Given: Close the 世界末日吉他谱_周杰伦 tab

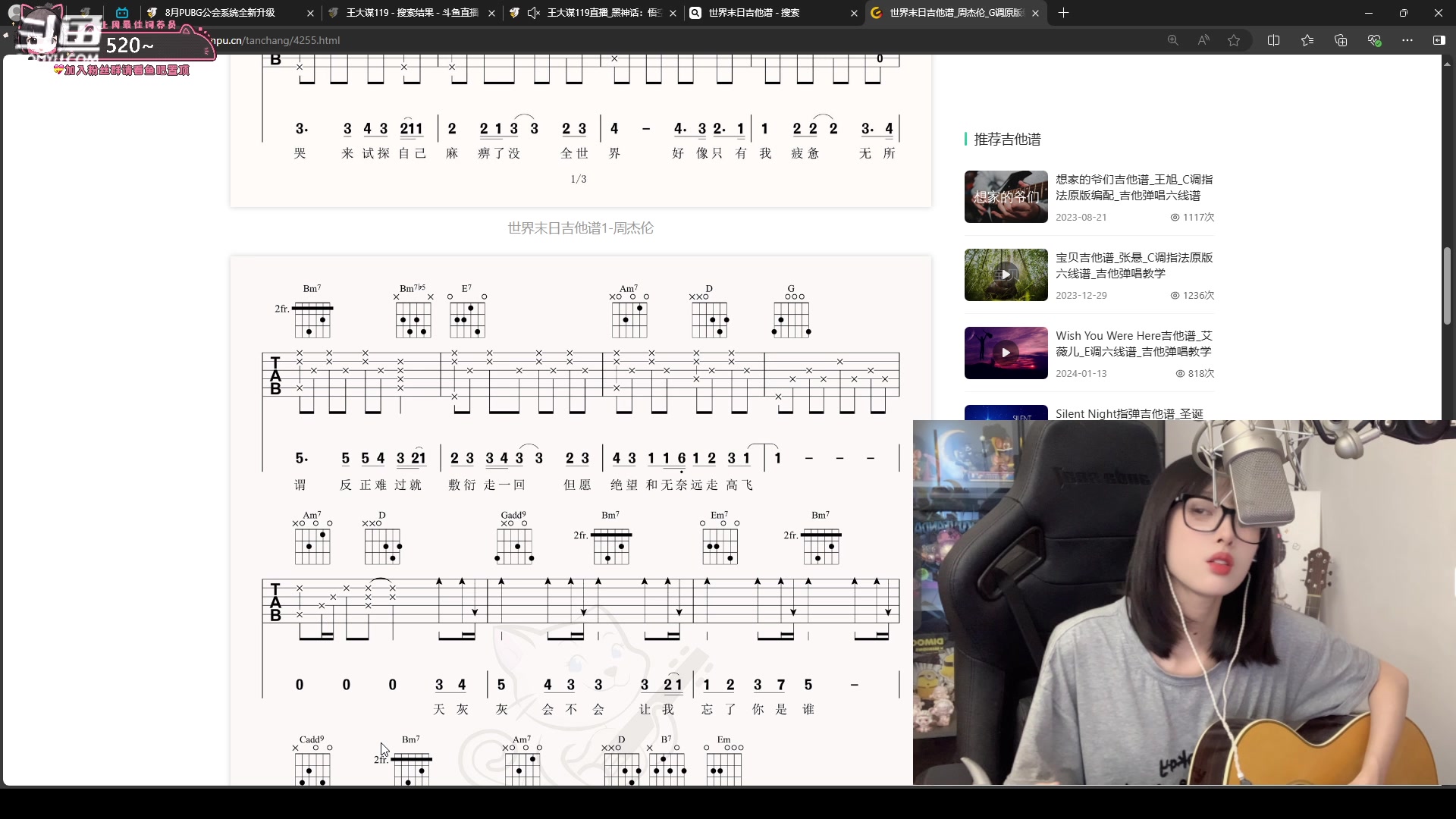Looking at the screenshot, I should tap(1035, 13).
